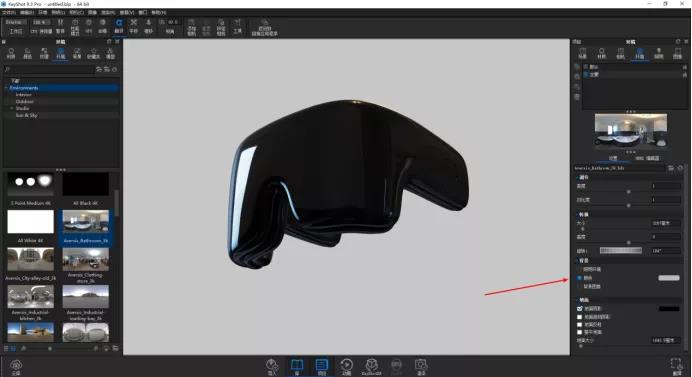Image resolution: width=692 pixels, height=377 pixels.
Task: Enable the Ground Occlusion Shadows checkbox
Action: 579,317
